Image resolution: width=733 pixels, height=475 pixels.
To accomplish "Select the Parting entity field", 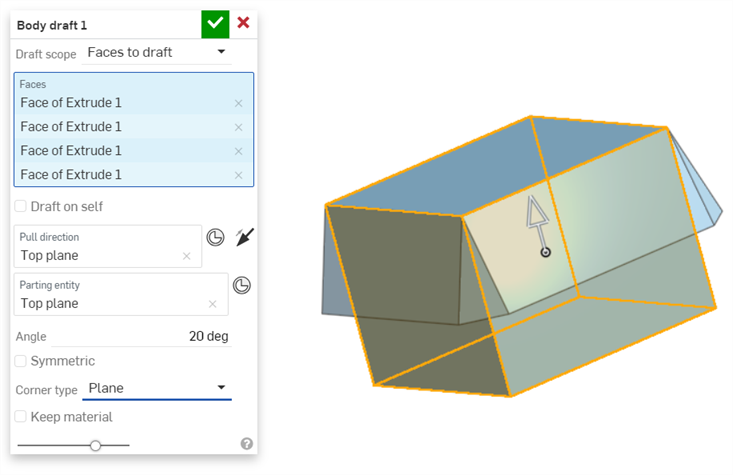I will (x=121, y=295).
